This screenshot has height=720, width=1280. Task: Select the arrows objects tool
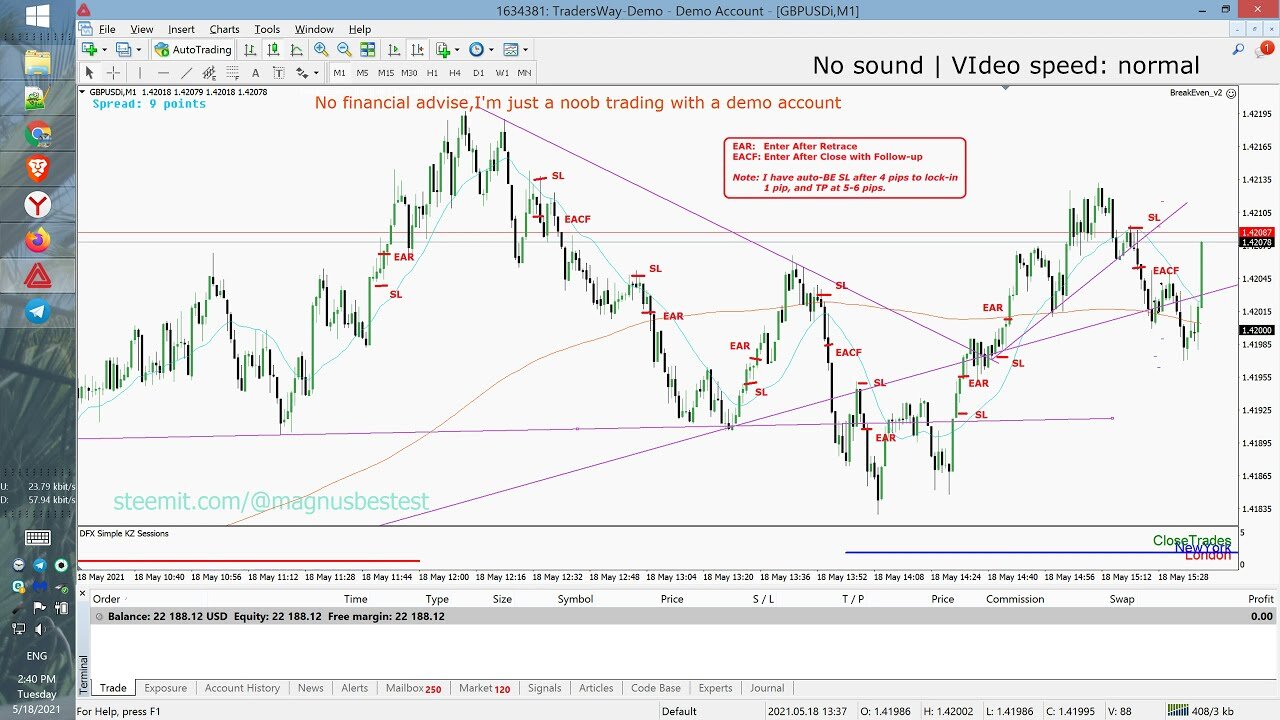point(302,73)
